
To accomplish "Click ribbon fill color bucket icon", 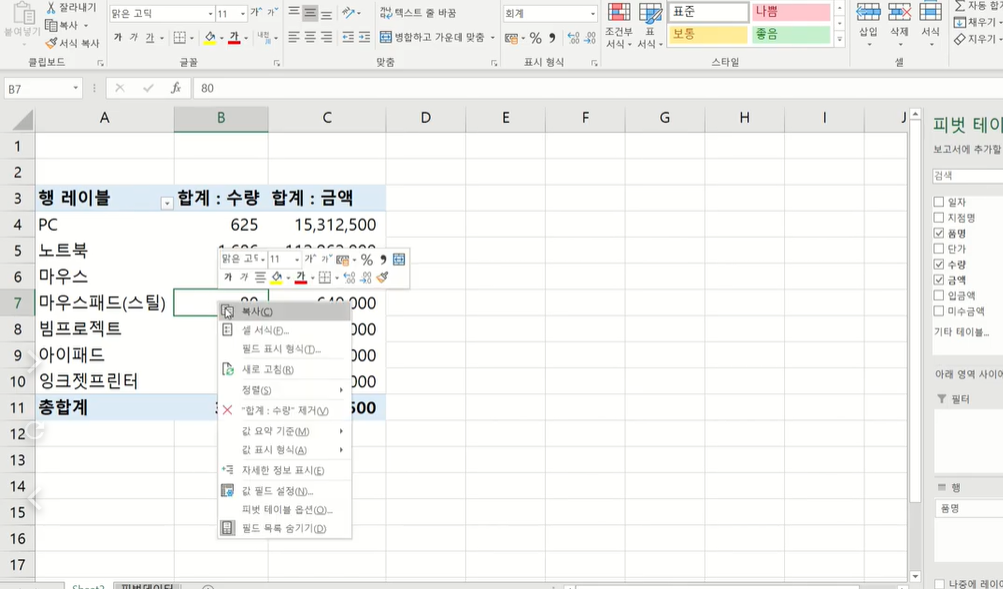I will click(210, 38).
